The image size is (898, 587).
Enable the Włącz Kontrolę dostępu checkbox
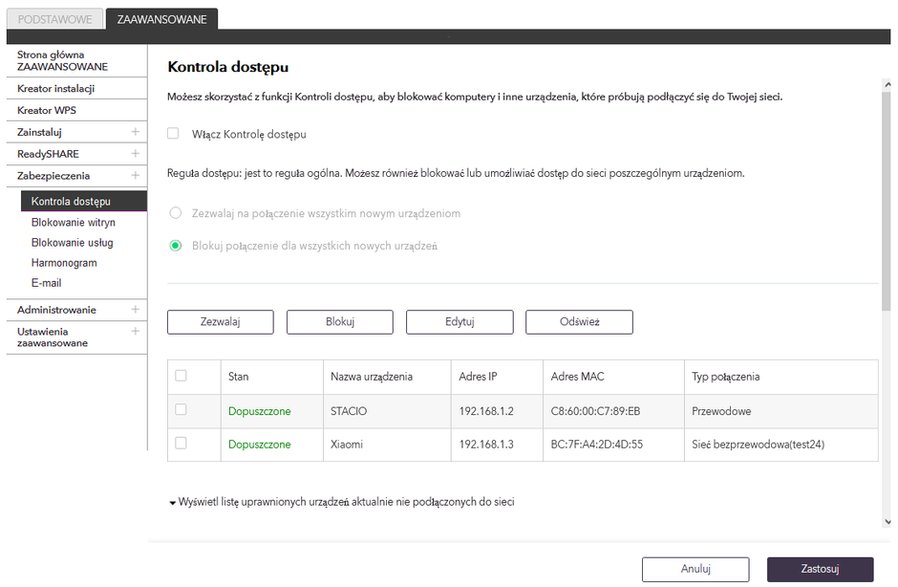173,133
